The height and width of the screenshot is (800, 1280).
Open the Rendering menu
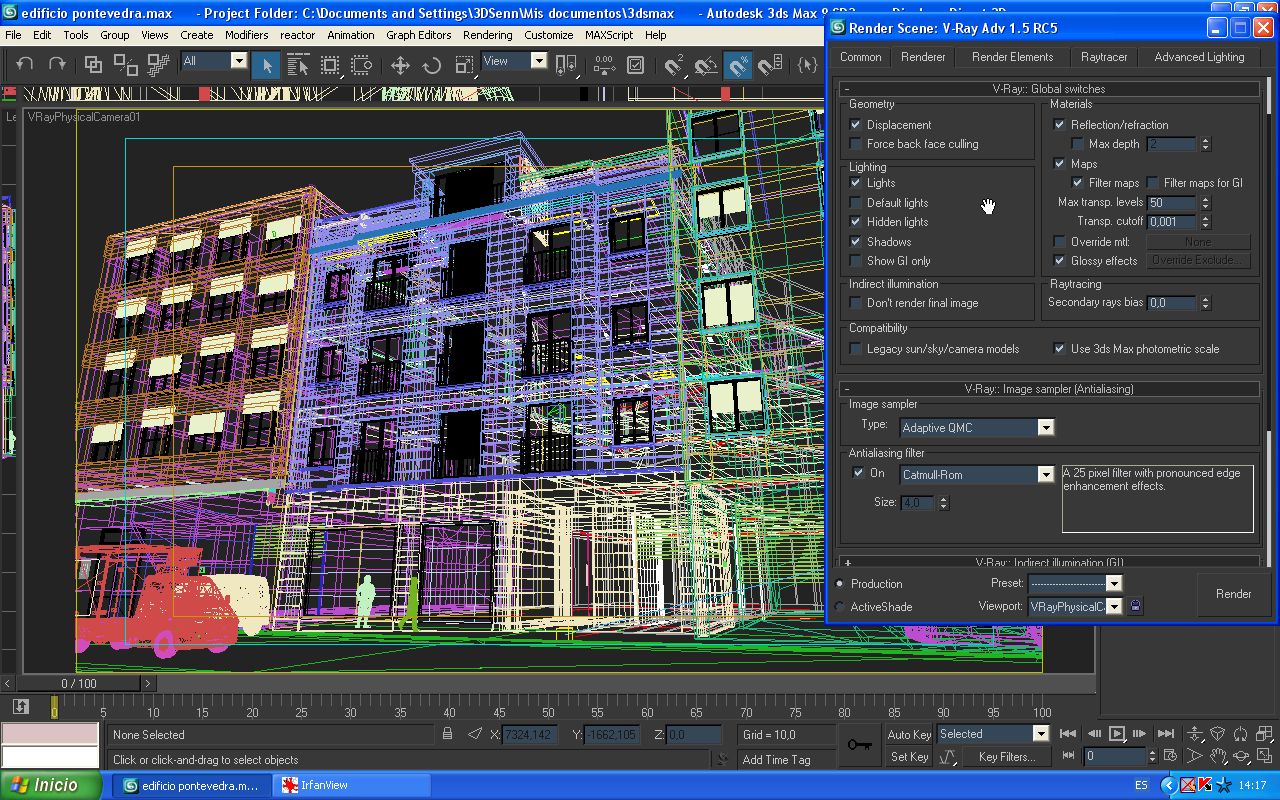click(x=487, y=35)
